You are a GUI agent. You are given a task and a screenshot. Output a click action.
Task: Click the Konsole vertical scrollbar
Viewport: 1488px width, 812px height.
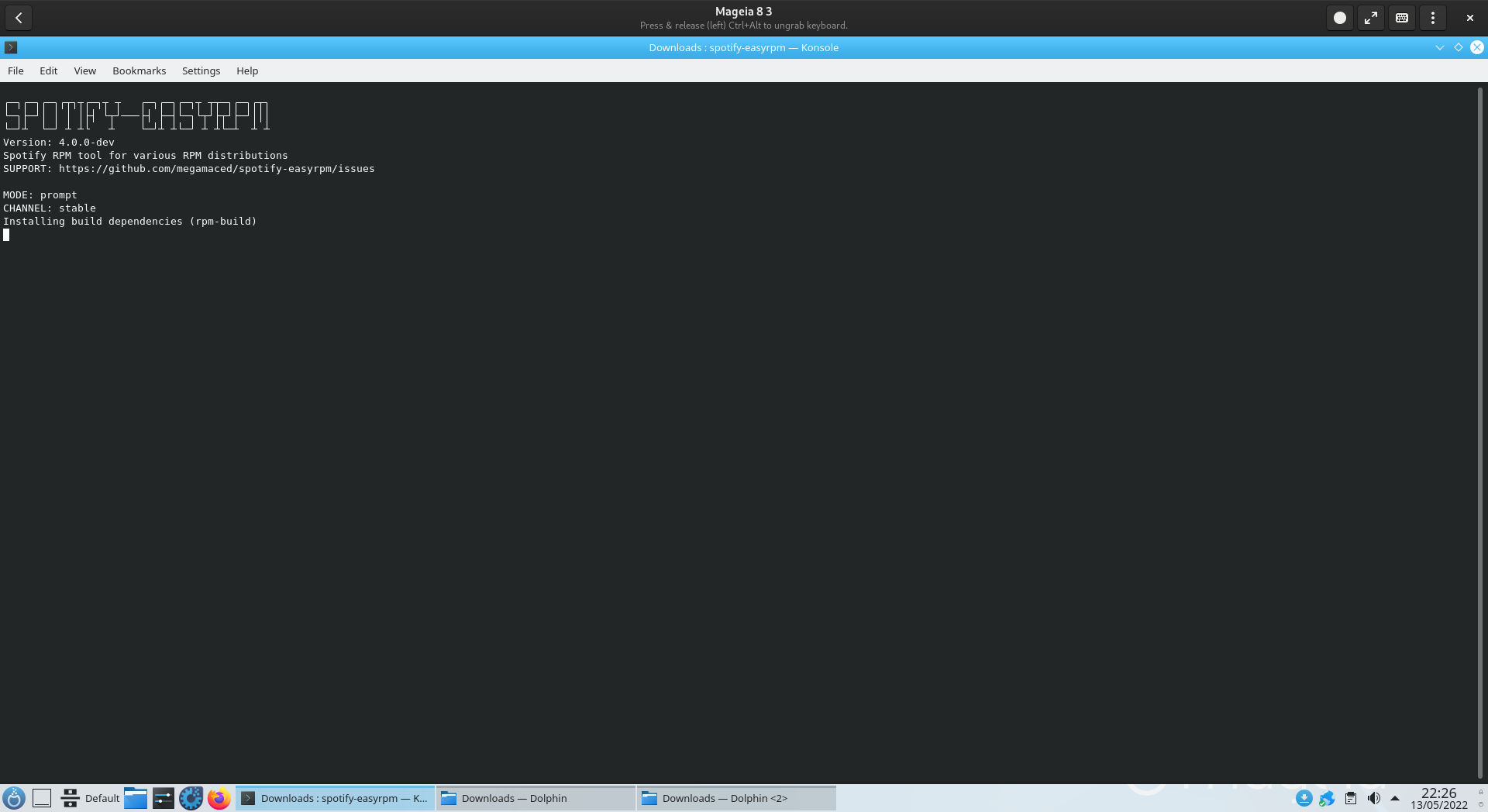(x=1479, y=432)
